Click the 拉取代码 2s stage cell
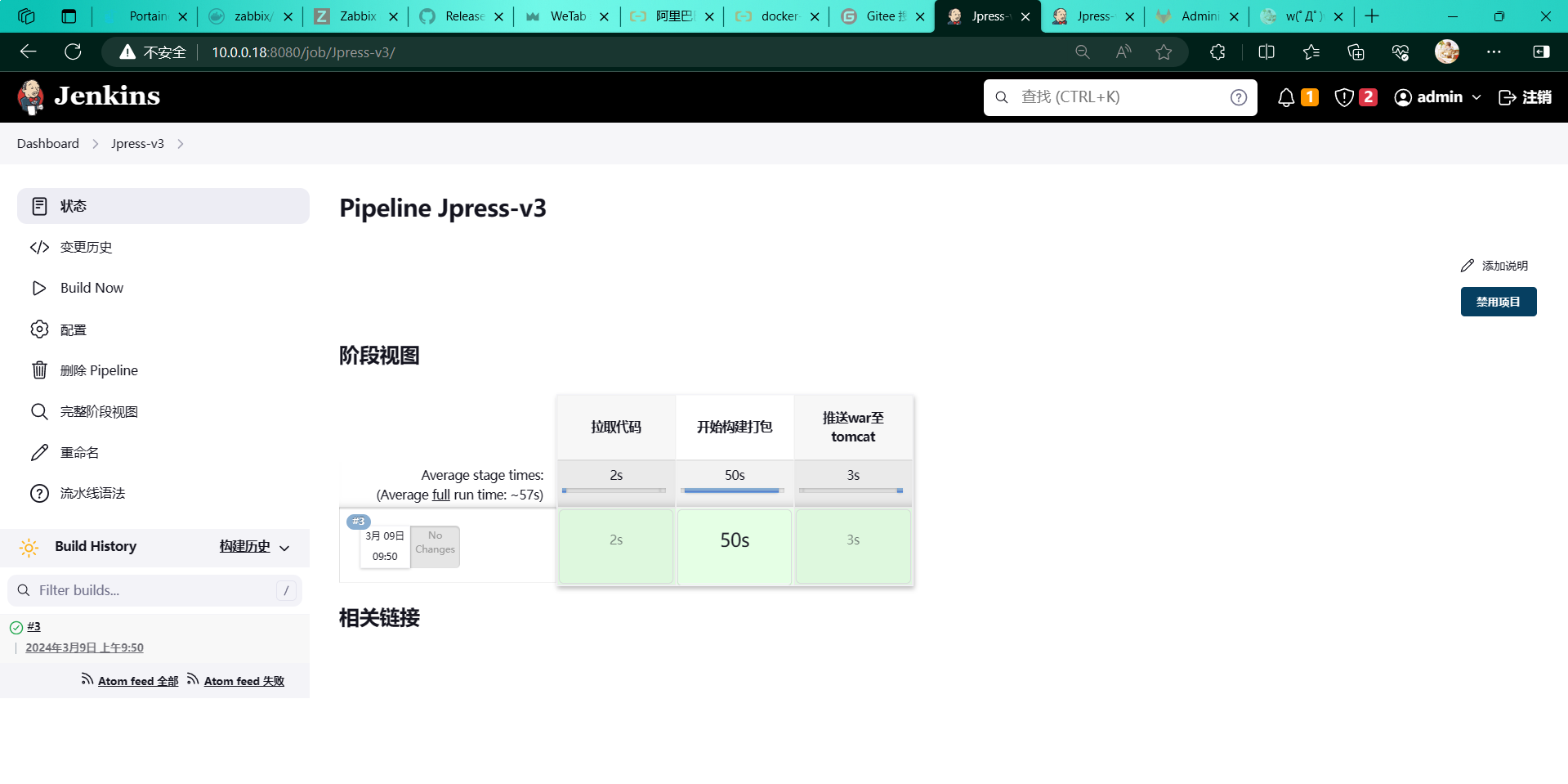The height and width of the screenshot is (784, 1568). click(616, 546)
